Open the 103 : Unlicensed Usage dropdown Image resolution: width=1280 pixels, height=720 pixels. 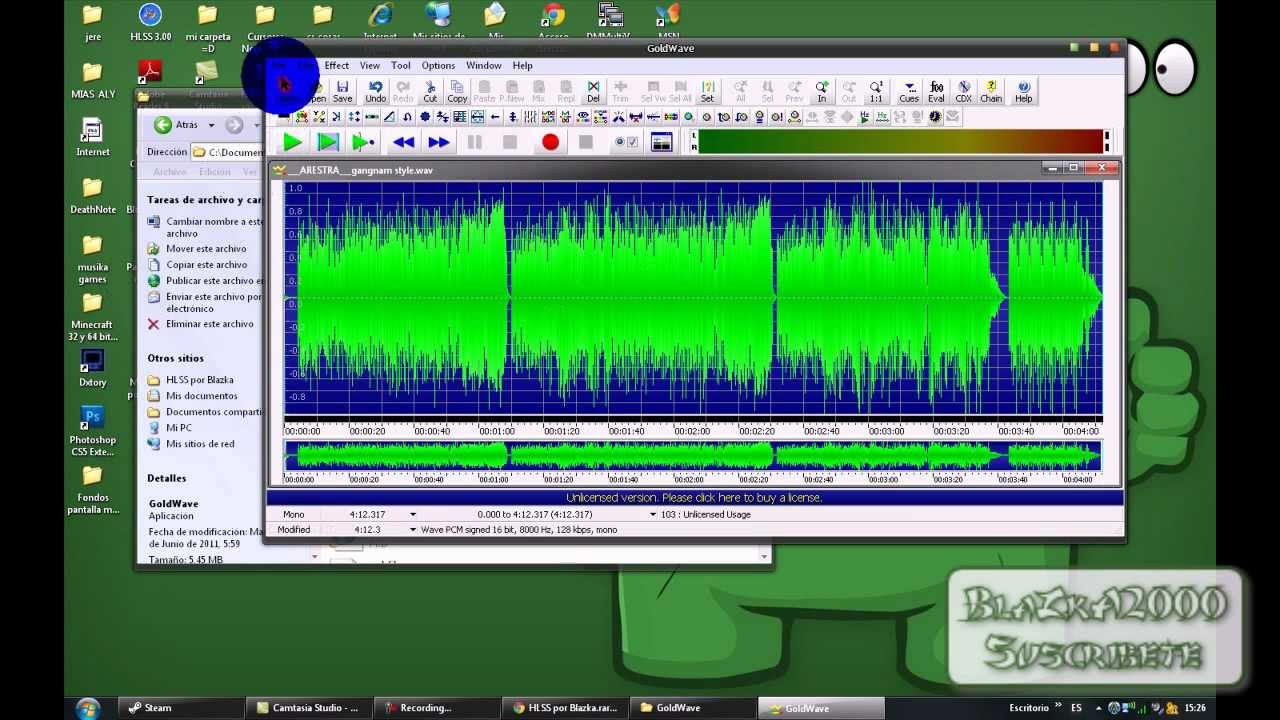(x=653, y=514)
